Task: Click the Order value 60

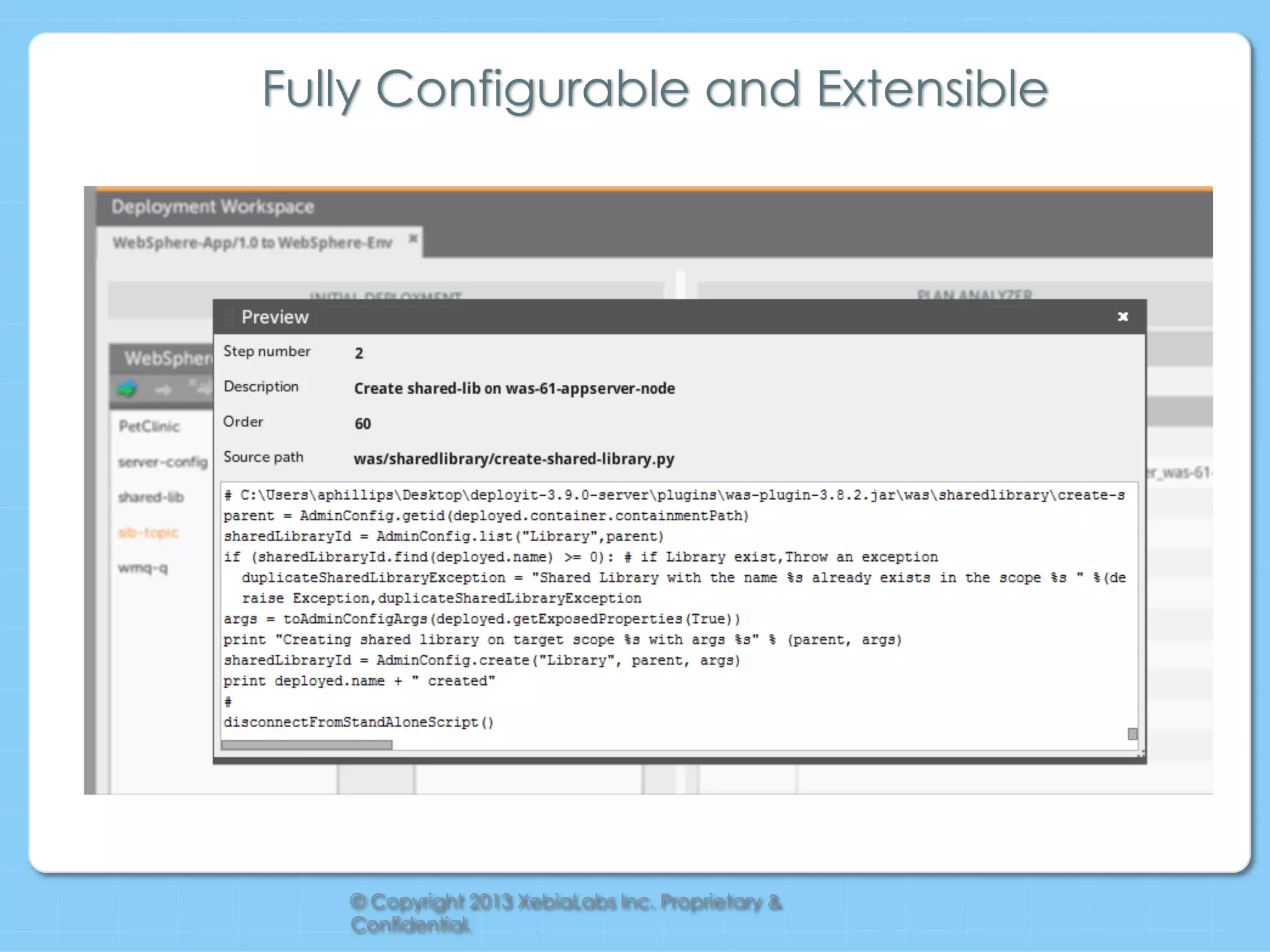Action: point(362,424)
